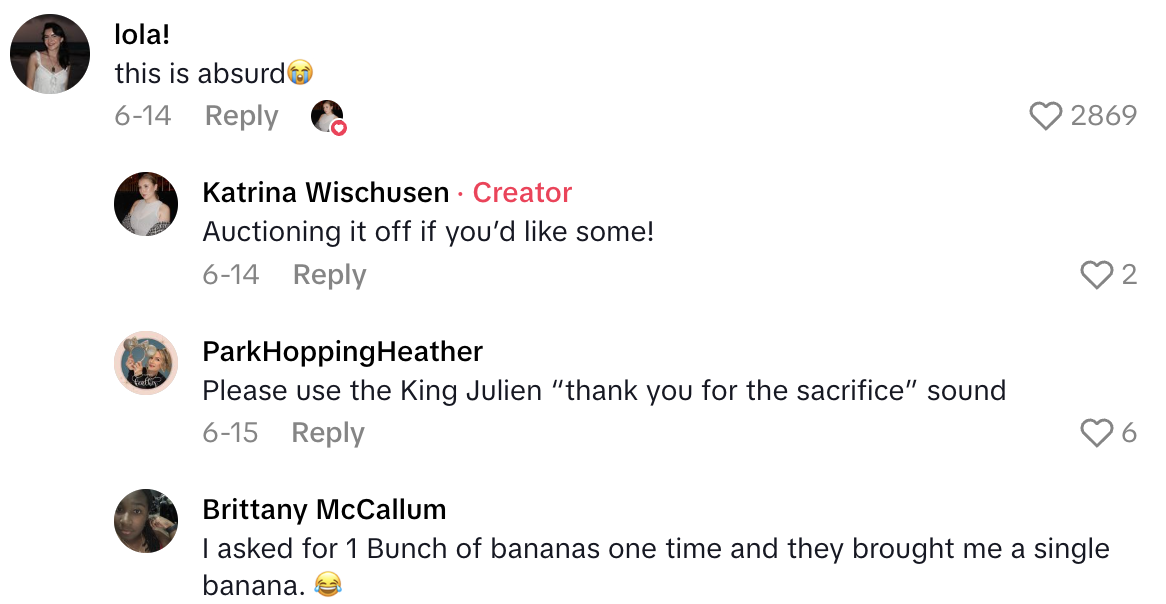This screenshot has height=604, width=1166.
Task: Like Katrina Wischusen's reply using the heart icon
Action: tap(1098, 275)
